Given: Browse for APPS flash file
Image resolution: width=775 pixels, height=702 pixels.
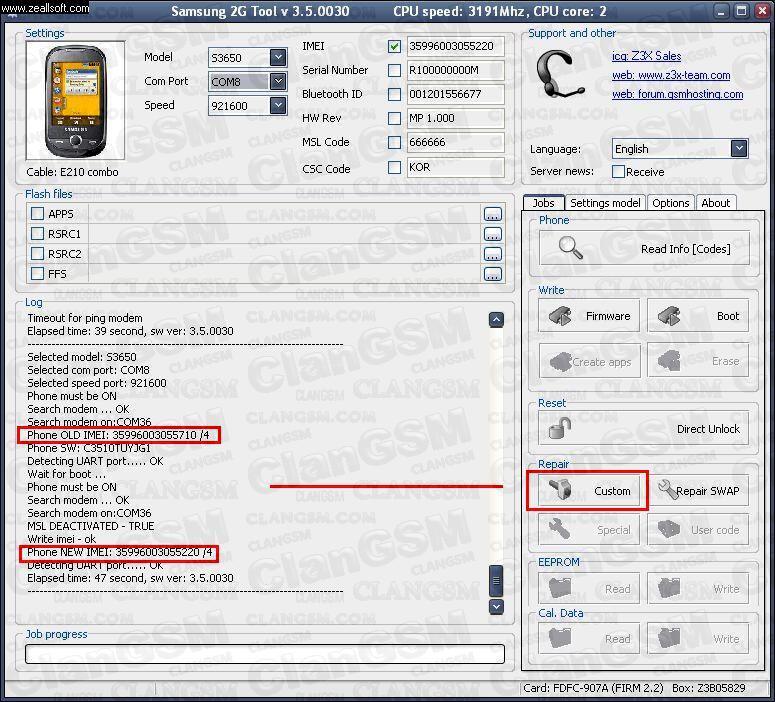Looking at the screenshot, I should (492, 214).
